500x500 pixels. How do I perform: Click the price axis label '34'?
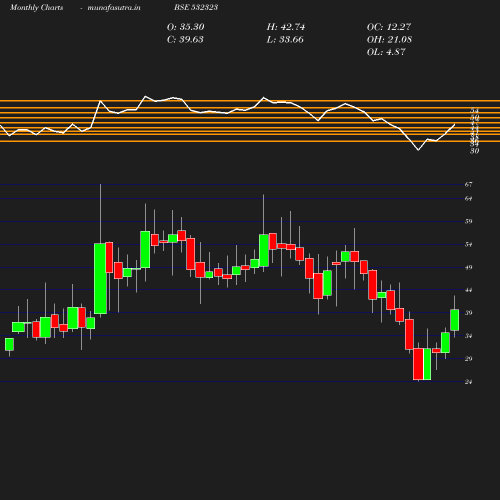469,336
